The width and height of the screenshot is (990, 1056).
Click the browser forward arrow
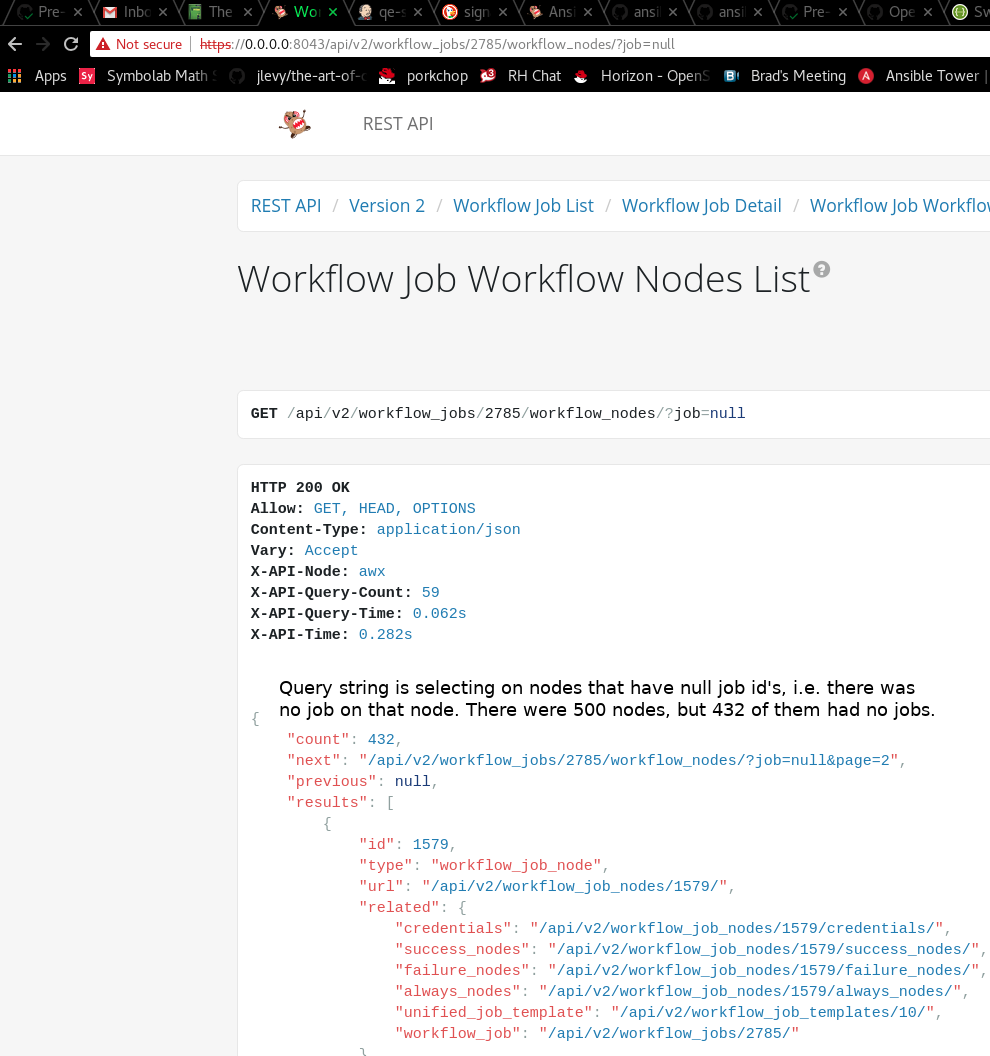click(x=43, y=44)
